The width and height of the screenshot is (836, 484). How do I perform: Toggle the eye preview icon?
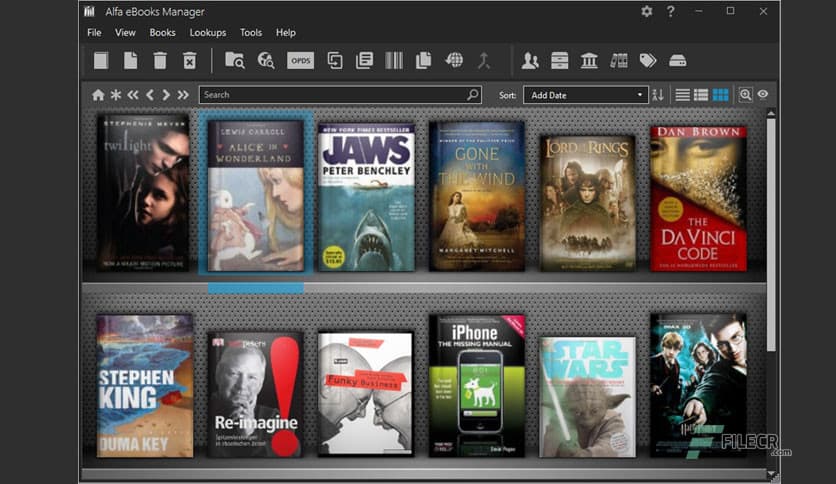click(763, 94)
